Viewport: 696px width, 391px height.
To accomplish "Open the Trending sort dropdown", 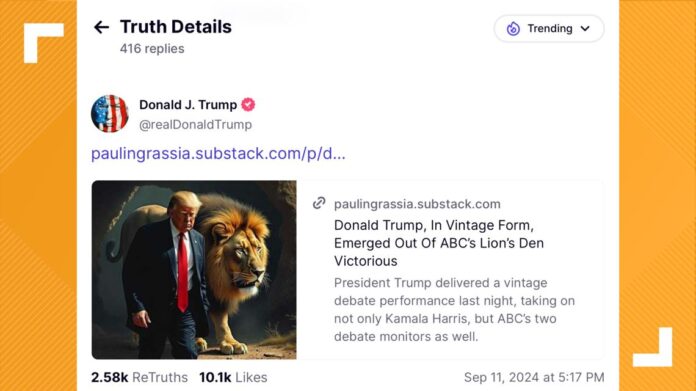I will (x=549, y=29).
